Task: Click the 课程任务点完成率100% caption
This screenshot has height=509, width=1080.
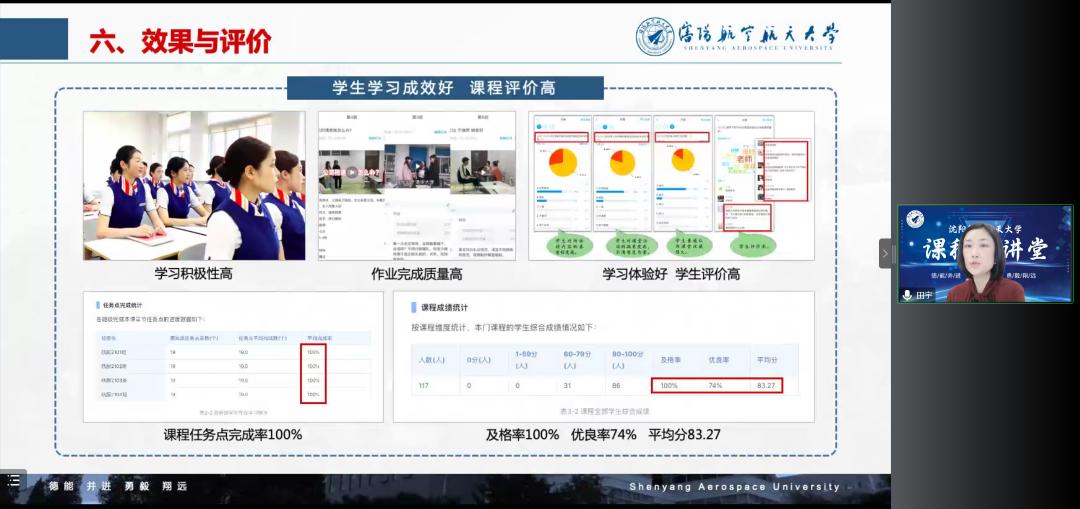Action: pos(233,435)
